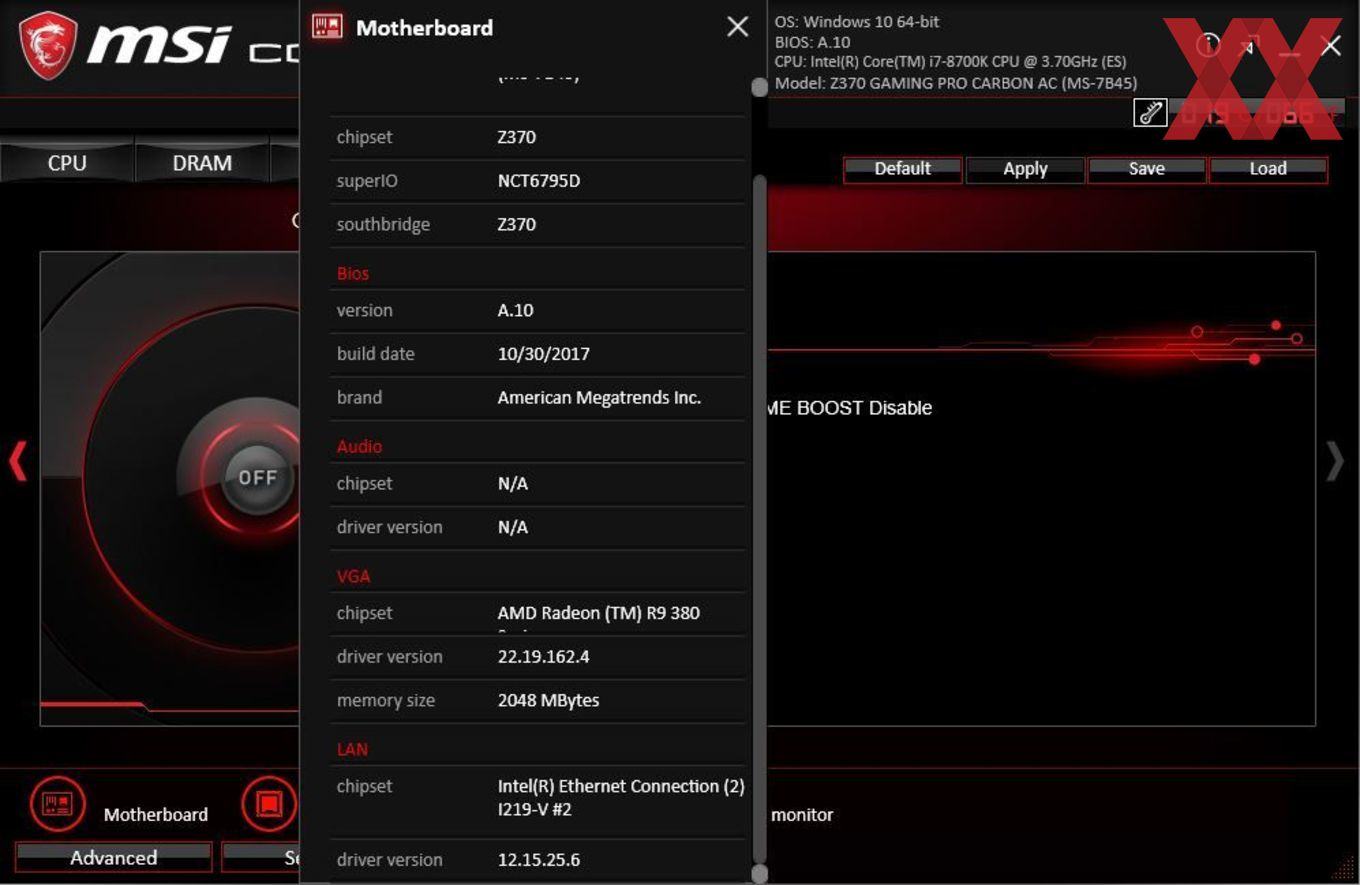
Task: Toggle the GAME BOOST OFF knob
Action: [256, 477]
